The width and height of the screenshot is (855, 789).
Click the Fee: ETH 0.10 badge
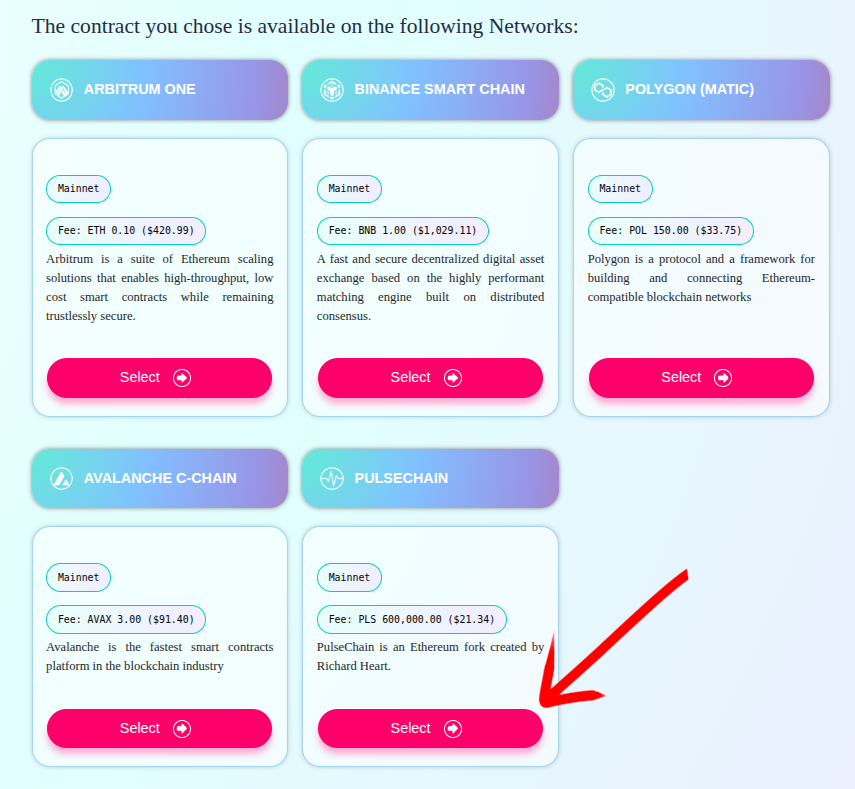point(125,231)
